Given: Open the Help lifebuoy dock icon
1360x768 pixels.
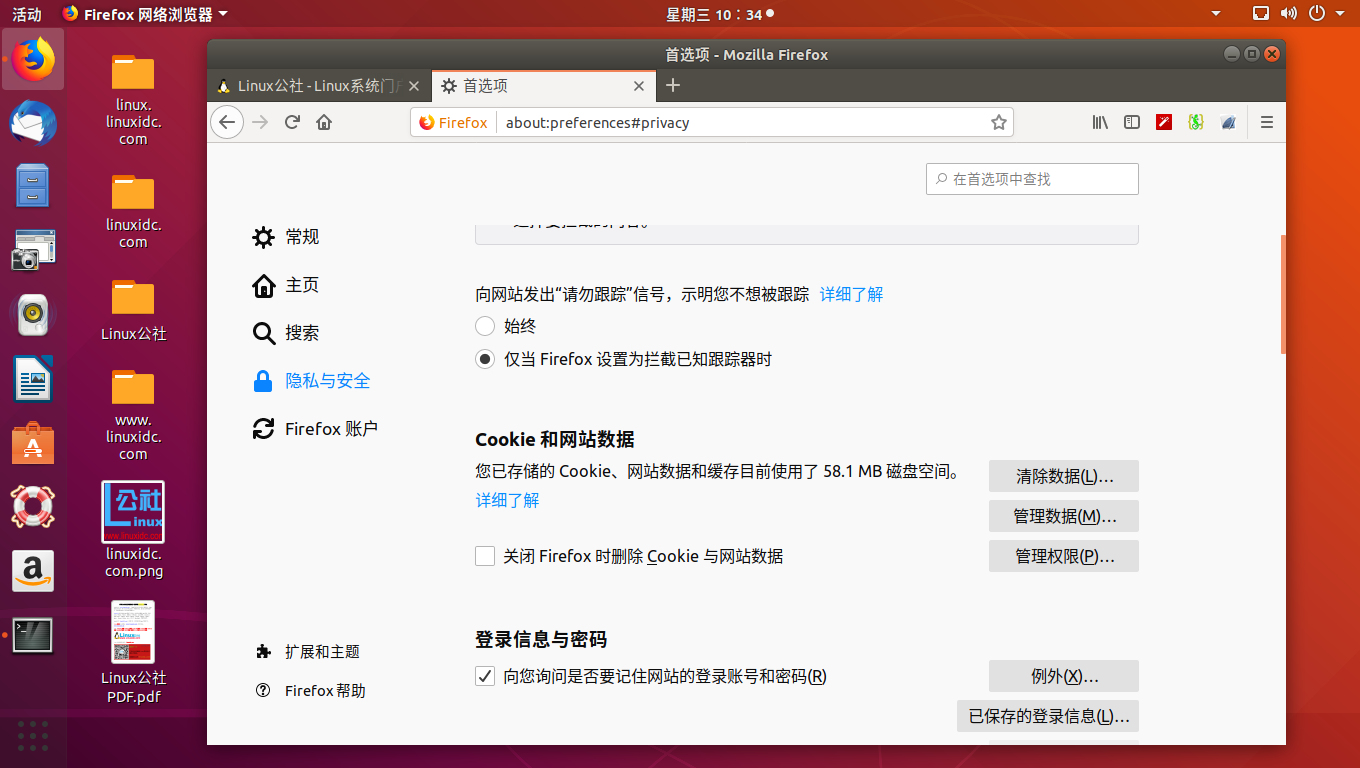Looking at the screenshot, I should click(x=33, y=507).
